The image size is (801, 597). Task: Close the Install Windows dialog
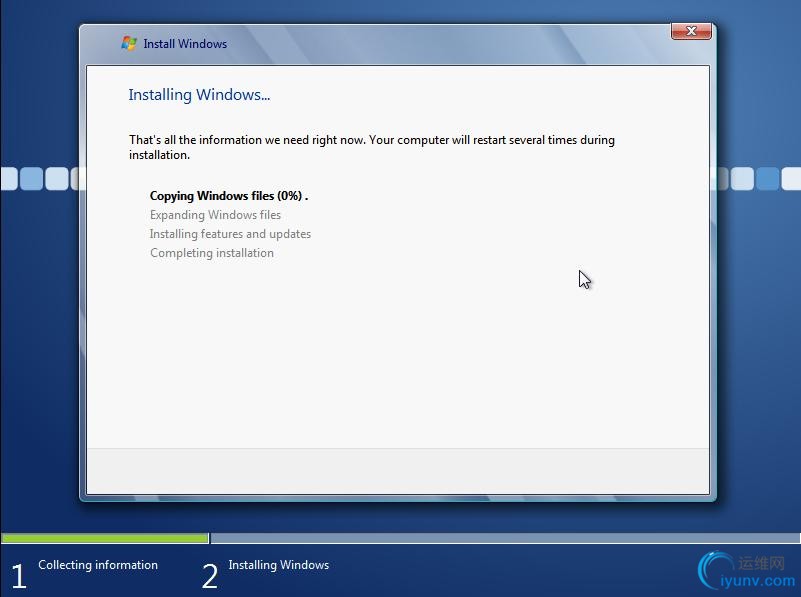pos(691,31)
